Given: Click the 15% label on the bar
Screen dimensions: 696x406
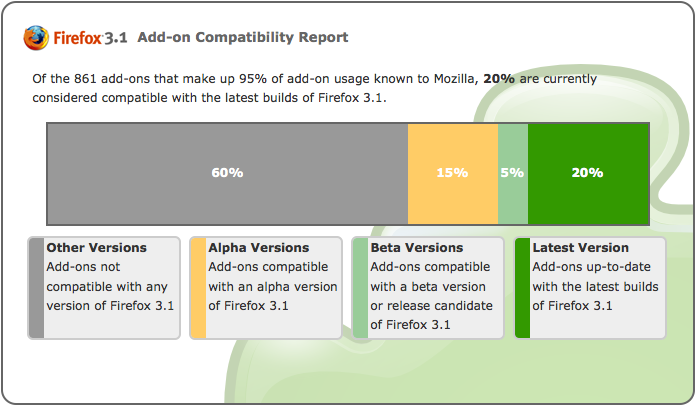Looking at the screenshot, I should click(452, 173).
